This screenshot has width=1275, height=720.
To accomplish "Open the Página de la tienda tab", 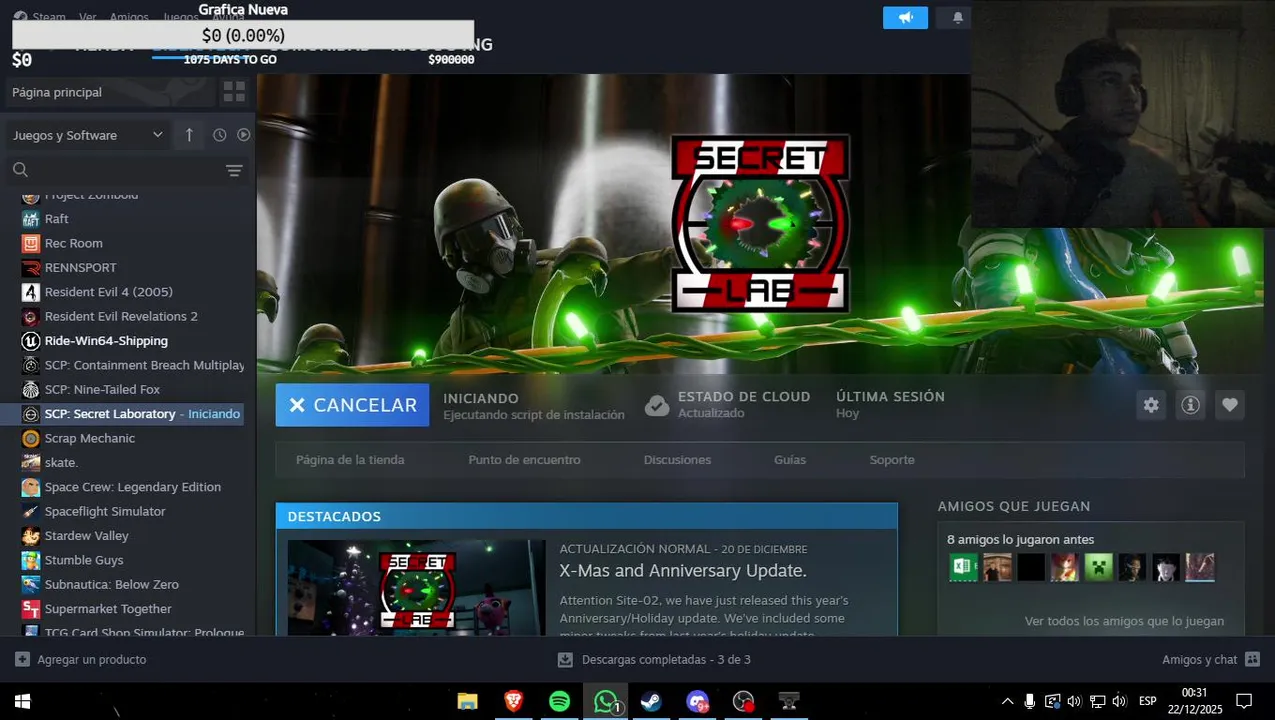I will [x=350, y=460].
